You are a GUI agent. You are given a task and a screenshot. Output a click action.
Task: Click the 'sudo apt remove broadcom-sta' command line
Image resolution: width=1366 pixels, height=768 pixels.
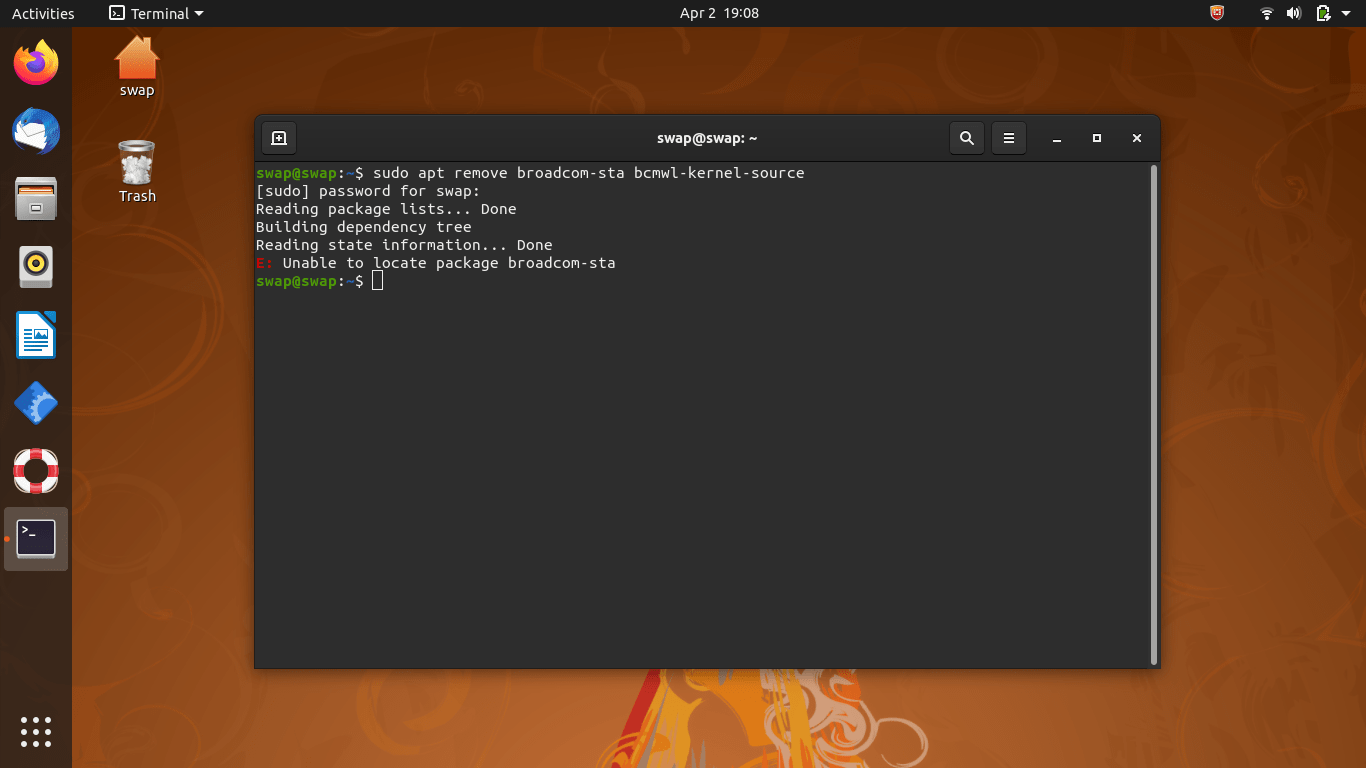pyautogui.click(x=530, y=173)
